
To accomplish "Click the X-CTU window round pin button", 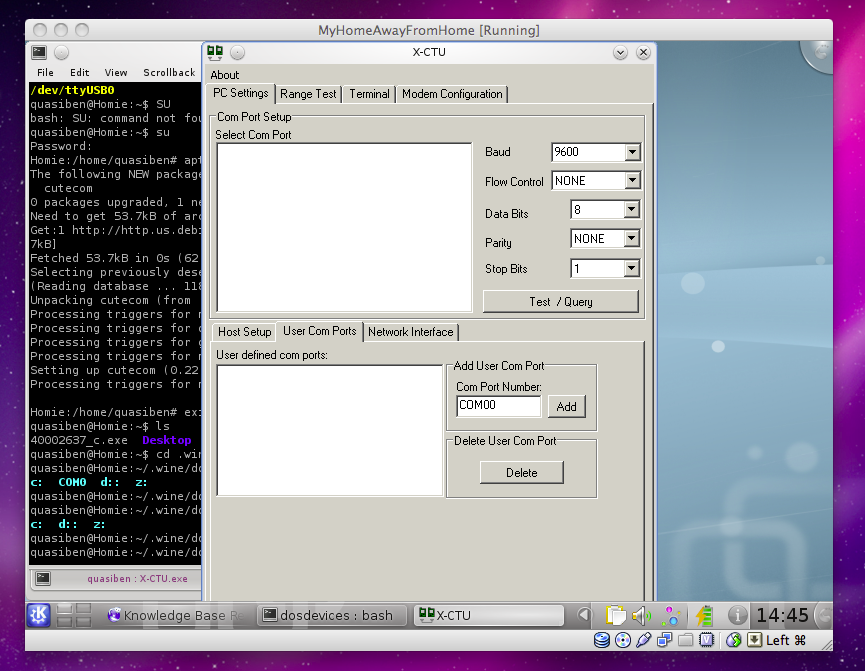I will coord(237,52).
